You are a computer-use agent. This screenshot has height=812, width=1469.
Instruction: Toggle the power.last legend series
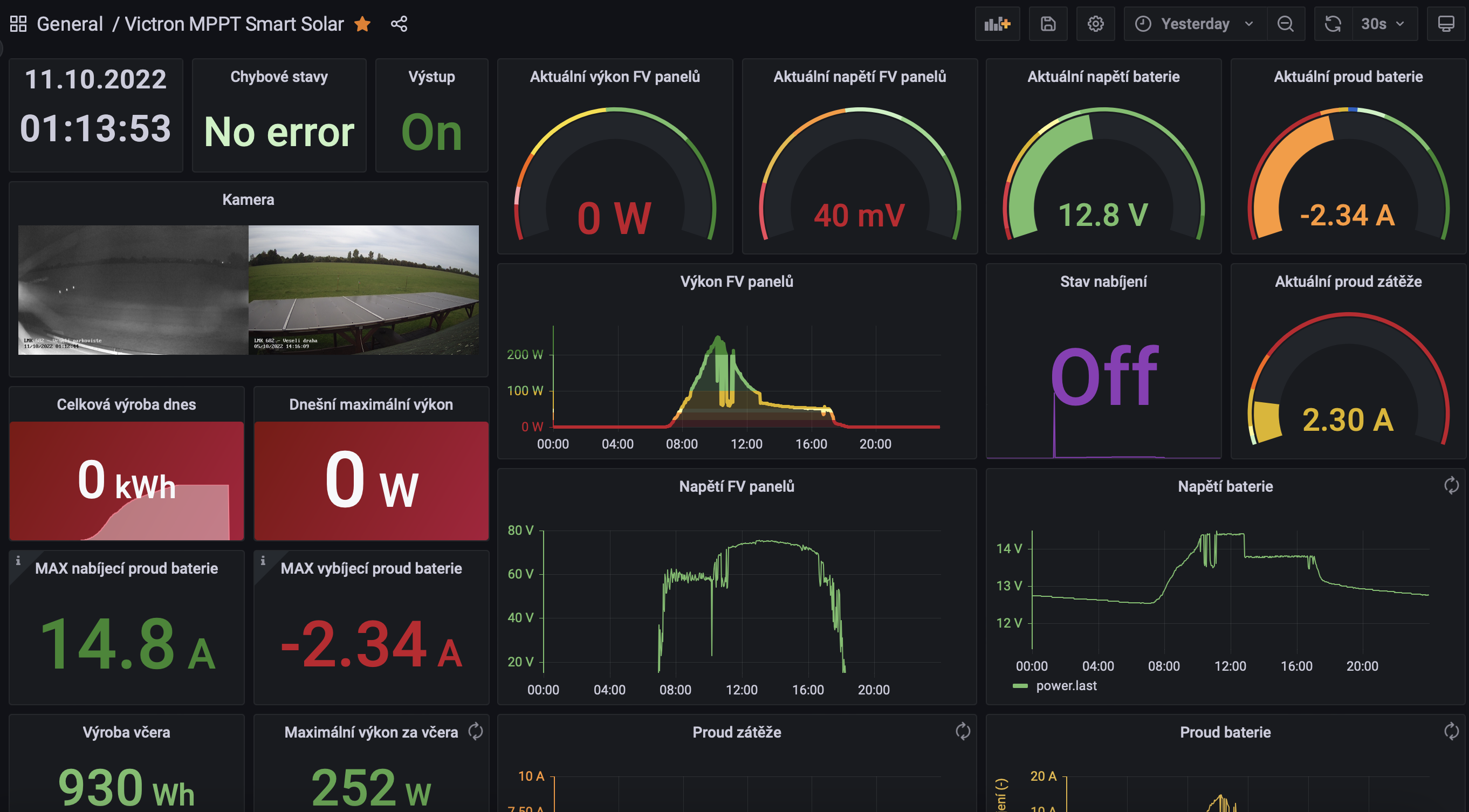(1065, 685)
